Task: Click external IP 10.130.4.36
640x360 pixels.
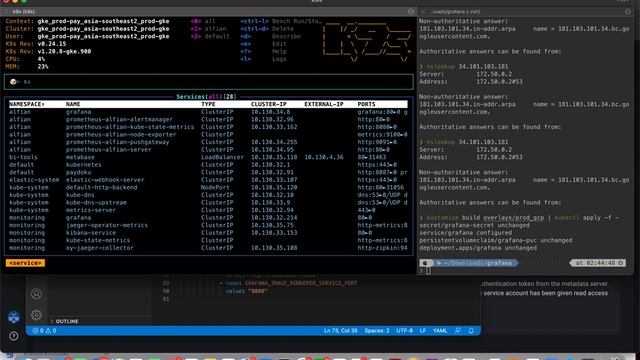Action: 324,157
